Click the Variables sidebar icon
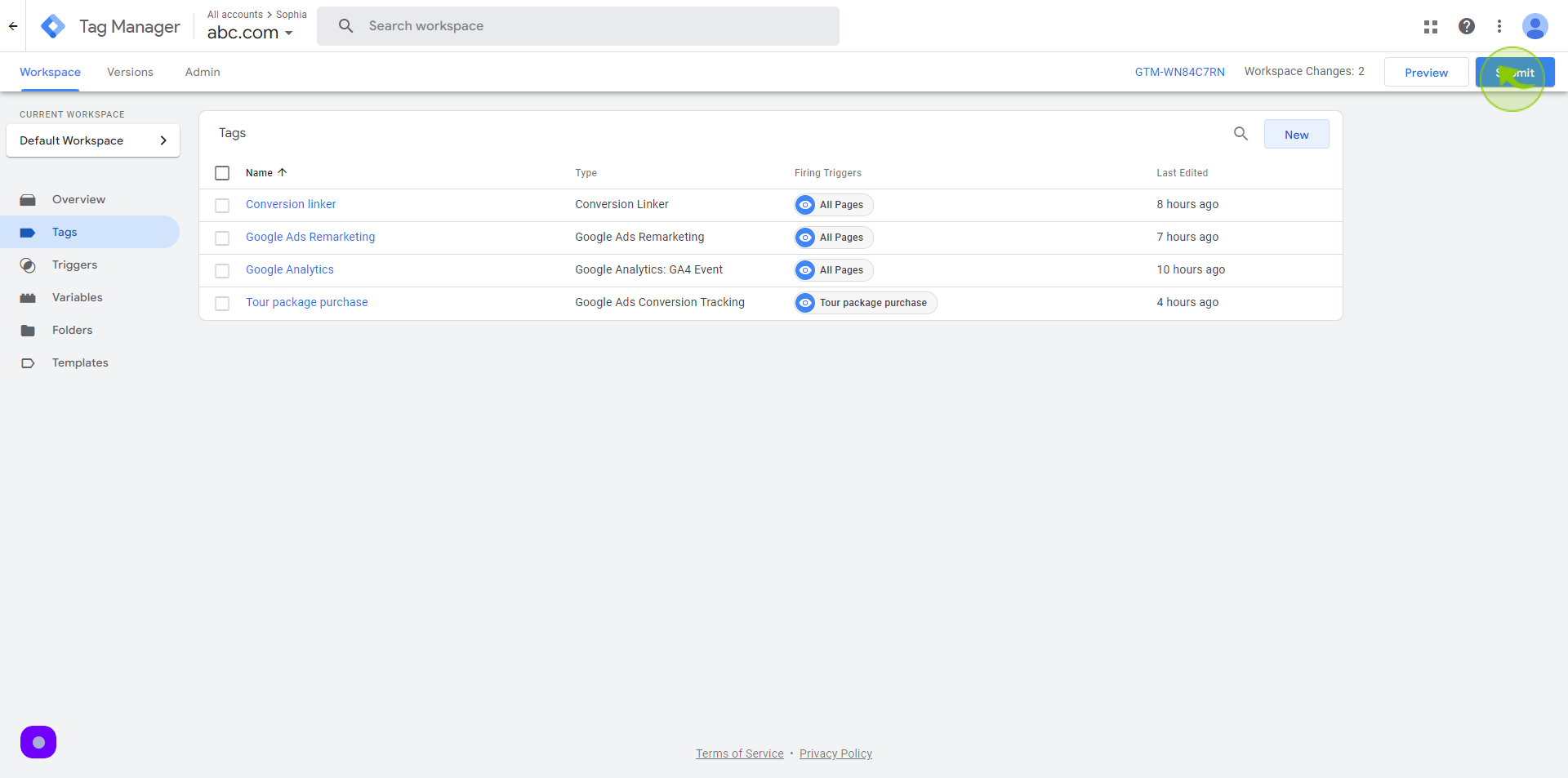 [28, 297]
